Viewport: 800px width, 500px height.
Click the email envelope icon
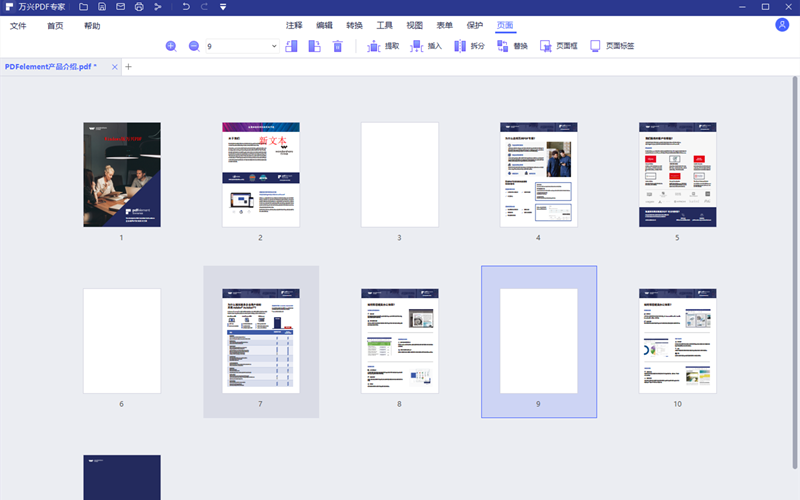click(x=120, y=7)
